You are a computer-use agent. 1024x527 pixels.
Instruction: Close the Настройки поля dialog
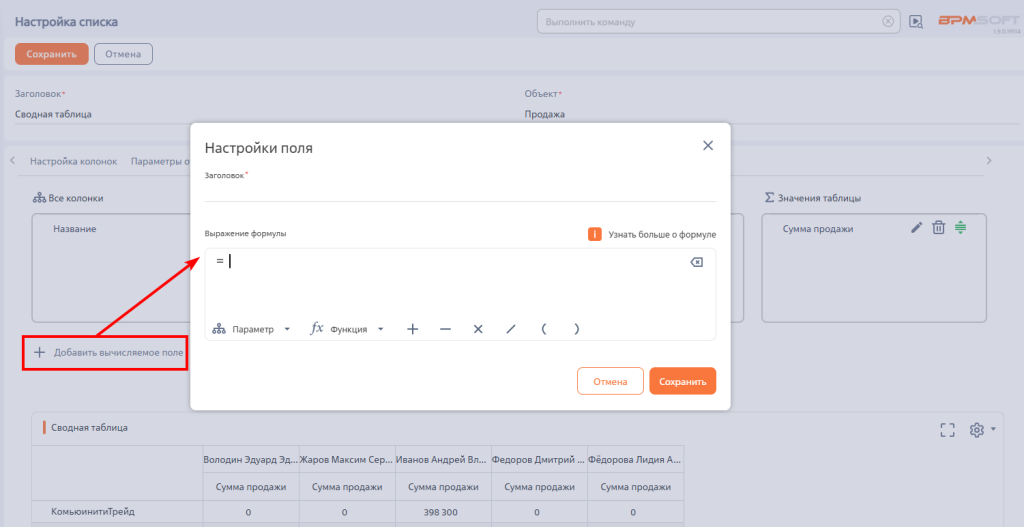(x=708, y=146)
